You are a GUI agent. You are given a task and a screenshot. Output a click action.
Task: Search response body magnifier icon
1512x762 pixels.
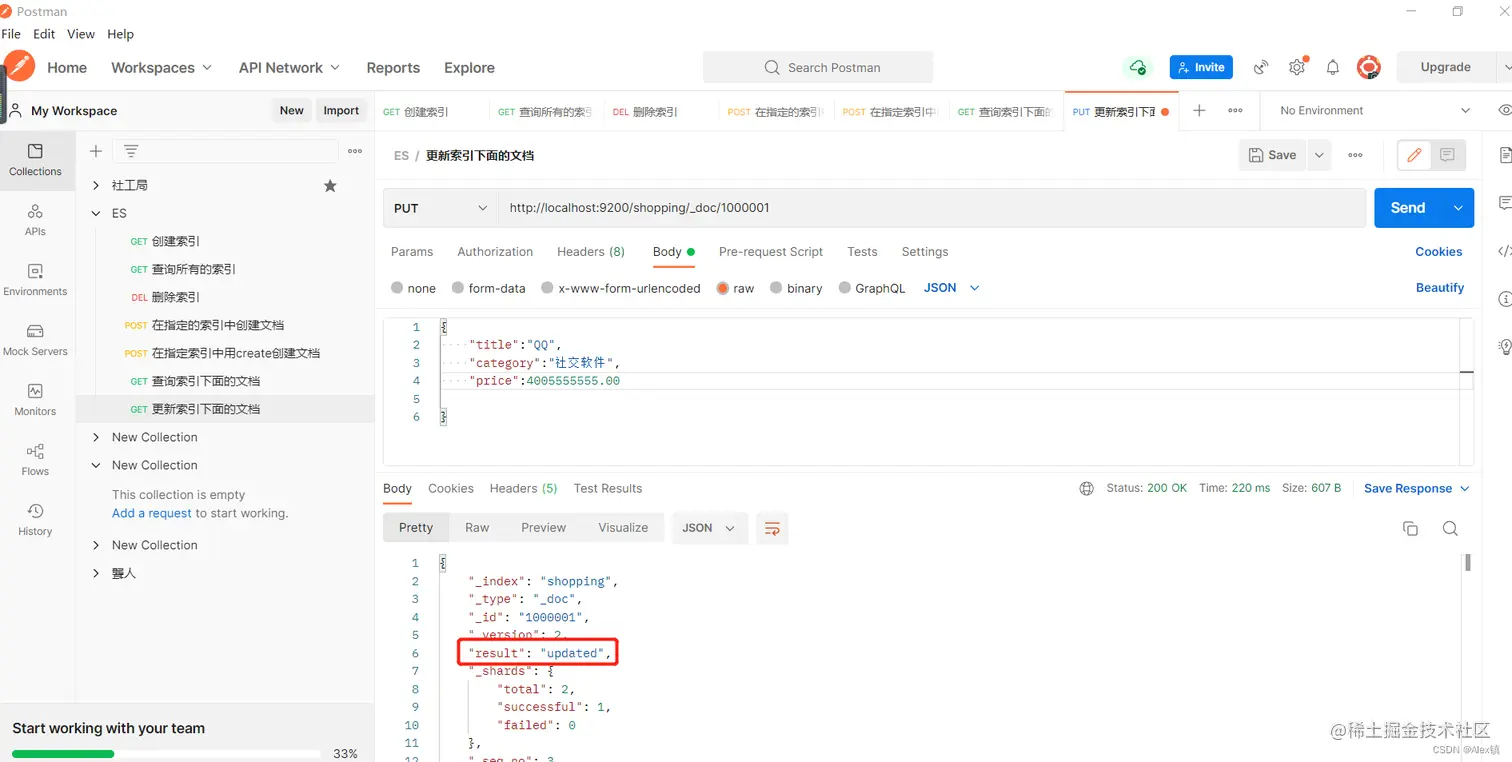[1450, 529]
